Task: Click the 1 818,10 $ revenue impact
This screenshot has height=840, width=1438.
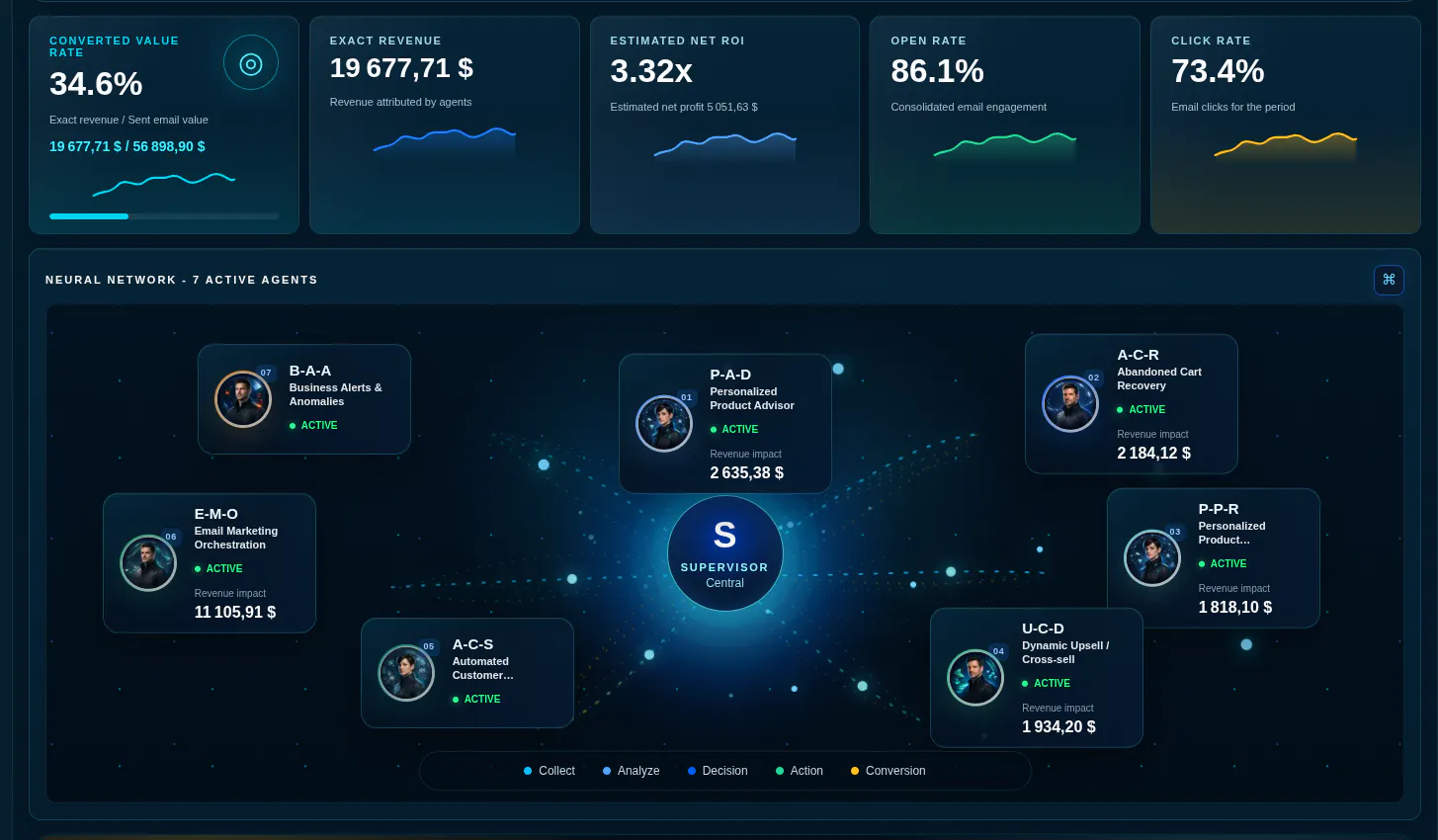Action: (1235, 608)
